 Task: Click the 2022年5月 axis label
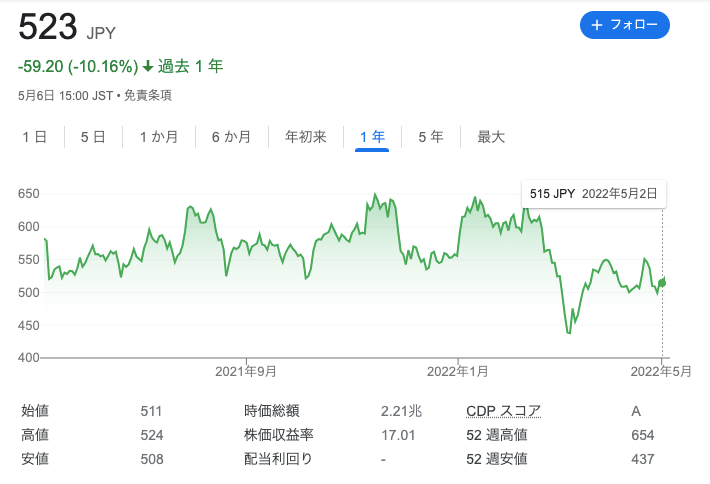661,372
